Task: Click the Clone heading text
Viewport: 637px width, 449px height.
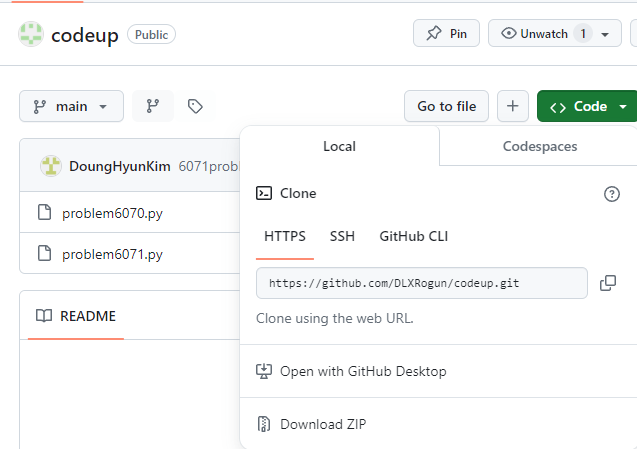Action: point(298,193)
